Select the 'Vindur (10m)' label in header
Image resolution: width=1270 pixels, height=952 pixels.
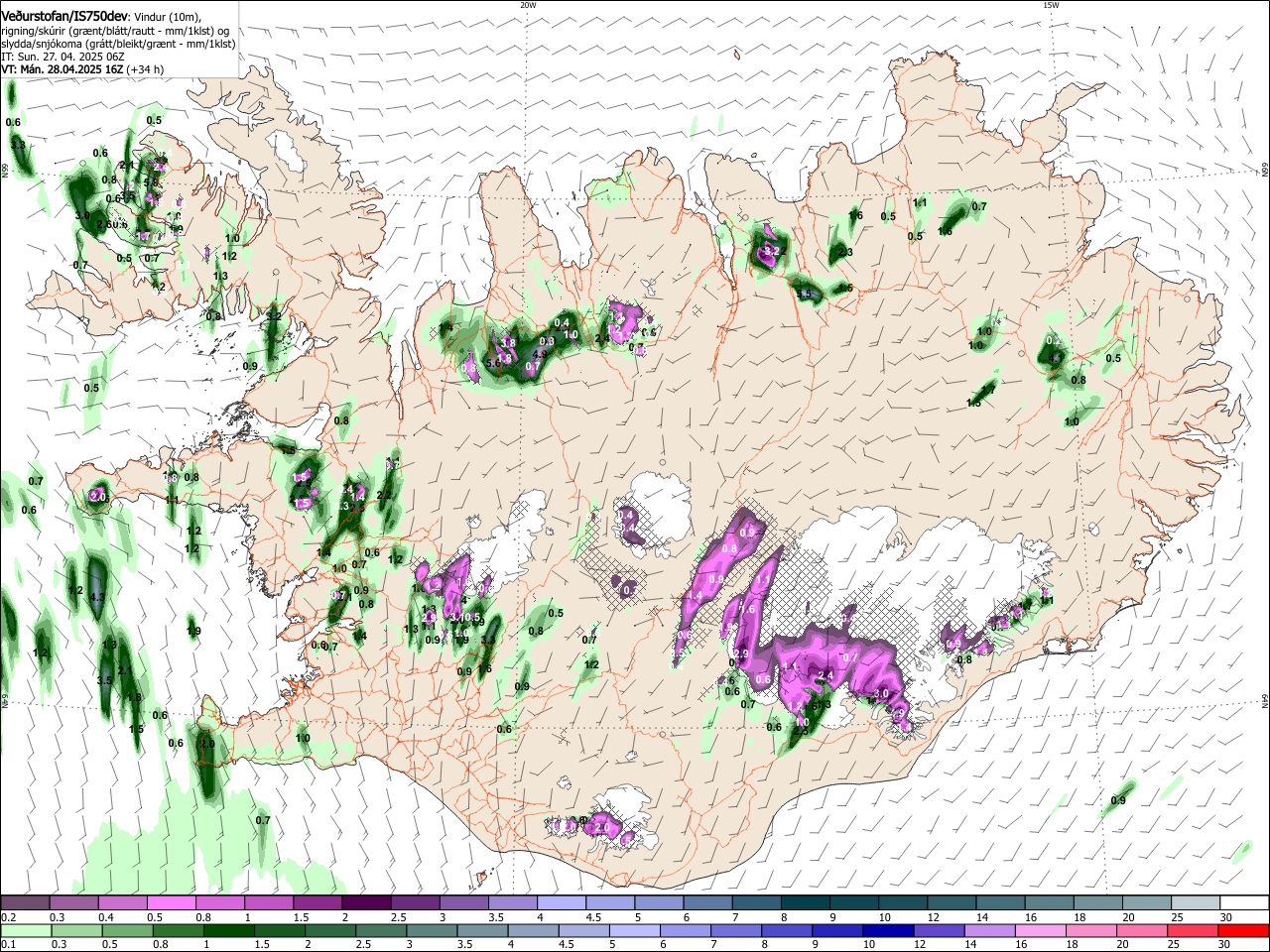[x=167, y=18]
